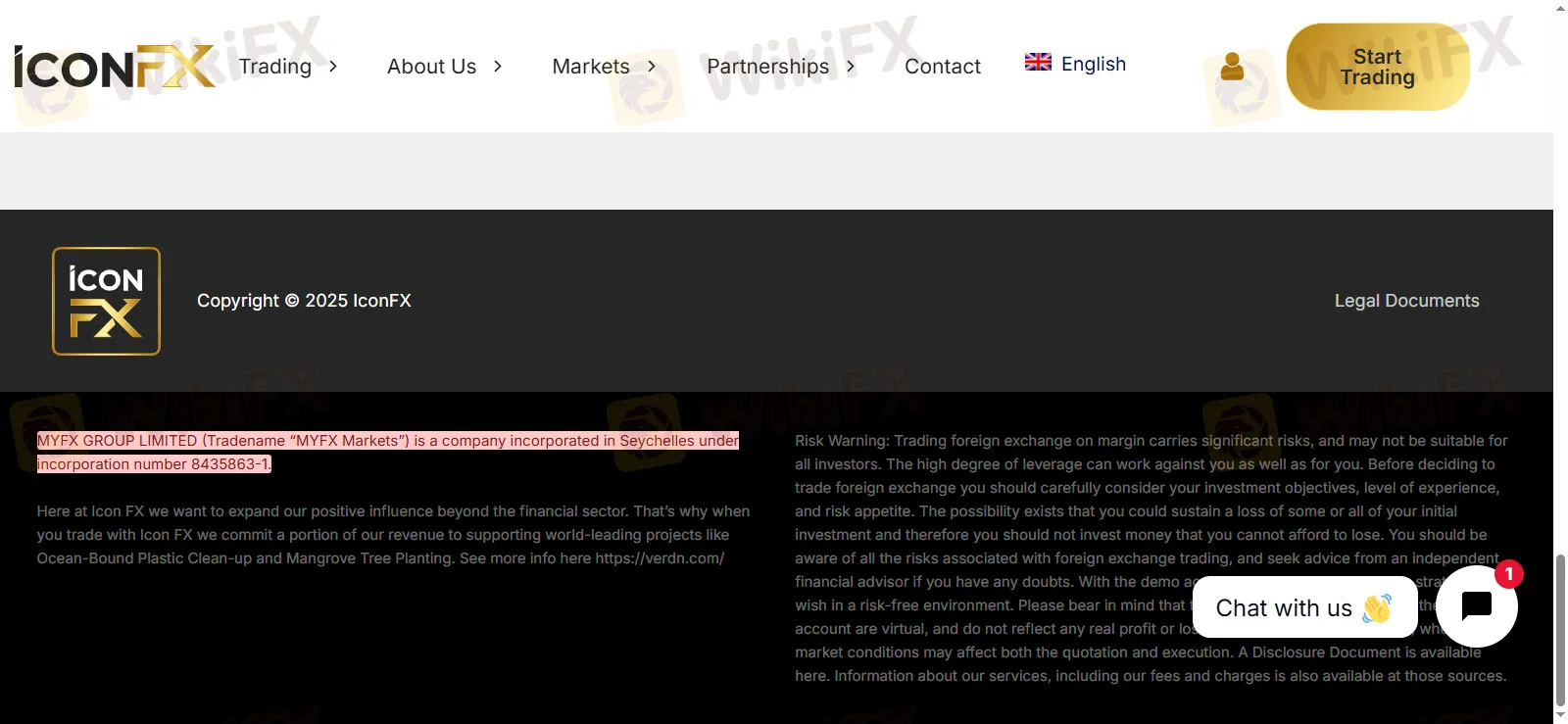Click the scrollbar up arrow

click(x=1560, y=8)
